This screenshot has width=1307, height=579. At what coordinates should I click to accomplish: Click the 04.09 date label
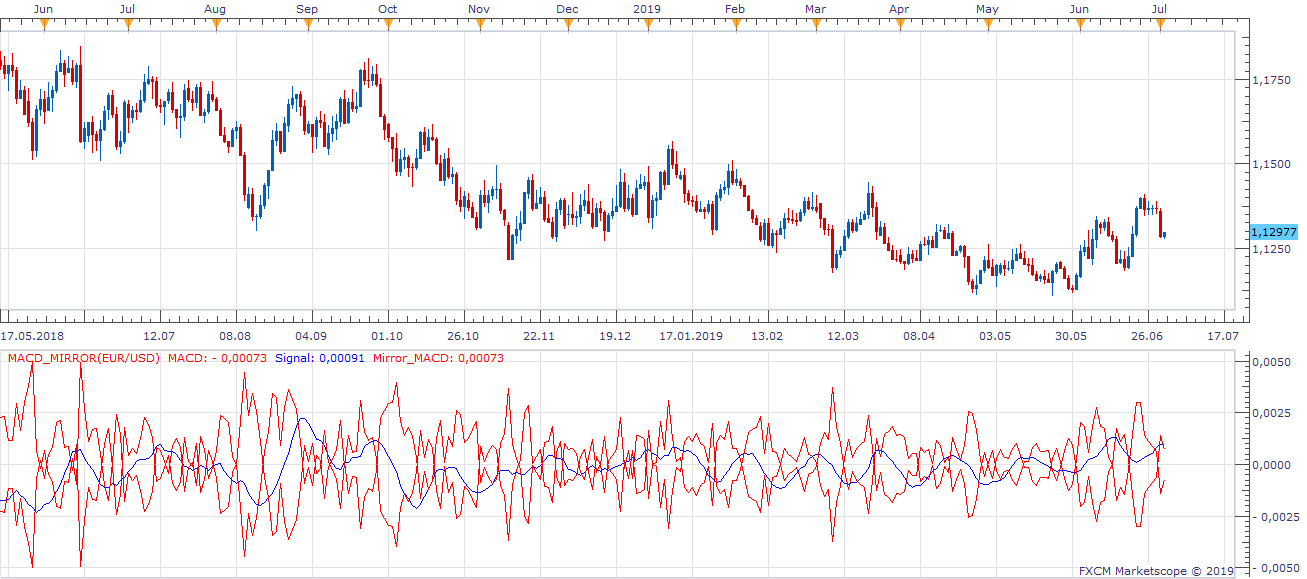(312, 337)
